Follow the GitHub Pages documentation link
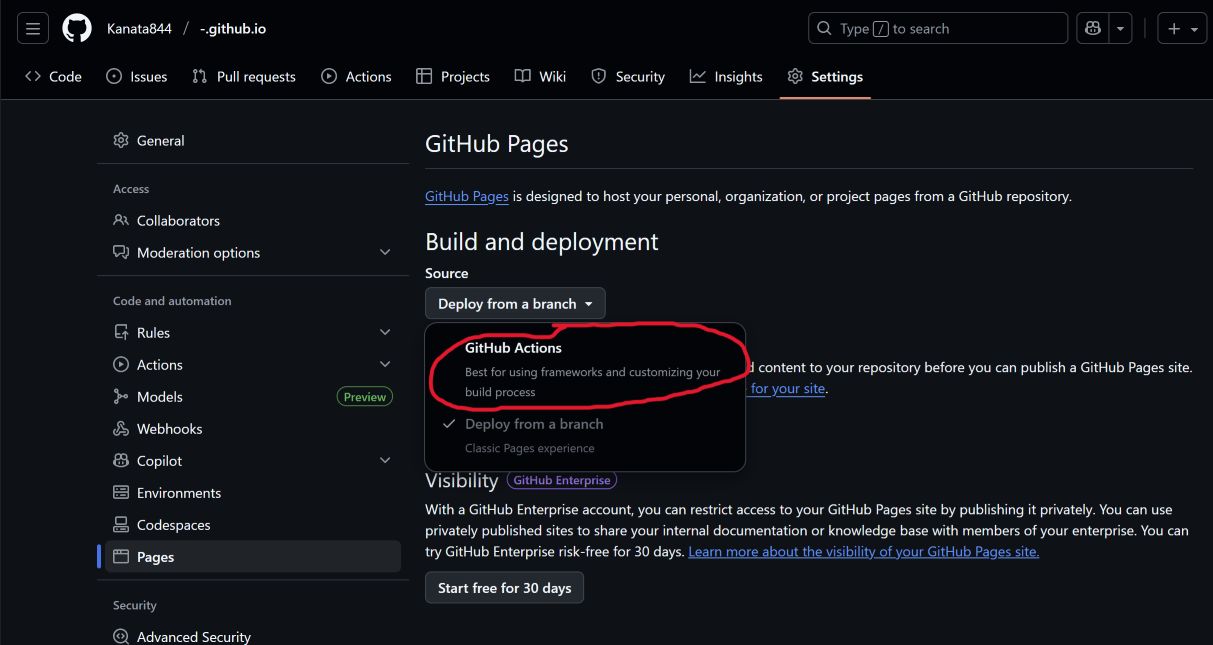The height and width of the screenshot is (645, 1213). [466, 196]
